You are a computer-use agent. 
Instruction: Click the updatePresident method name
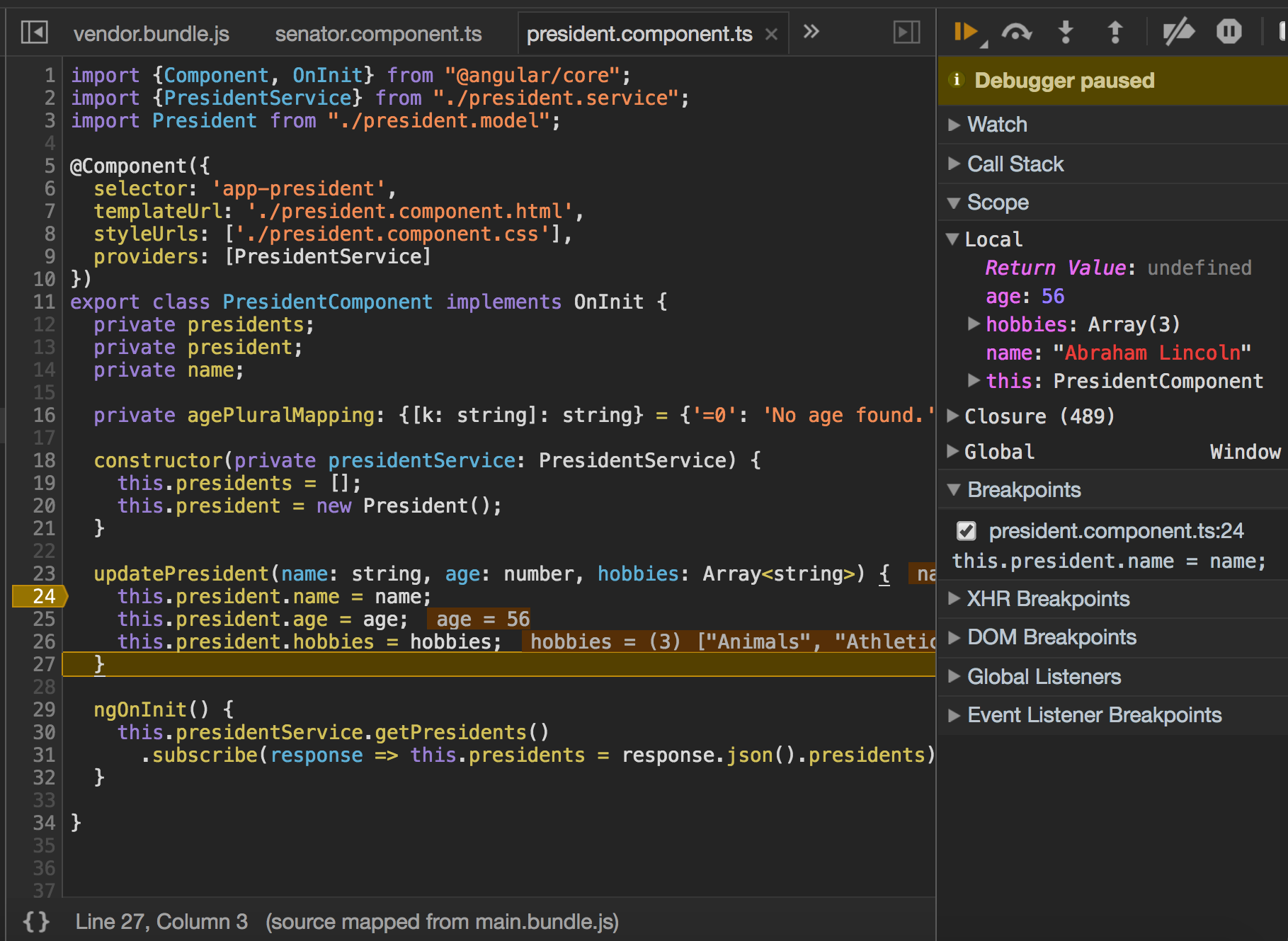click(181, 574)
